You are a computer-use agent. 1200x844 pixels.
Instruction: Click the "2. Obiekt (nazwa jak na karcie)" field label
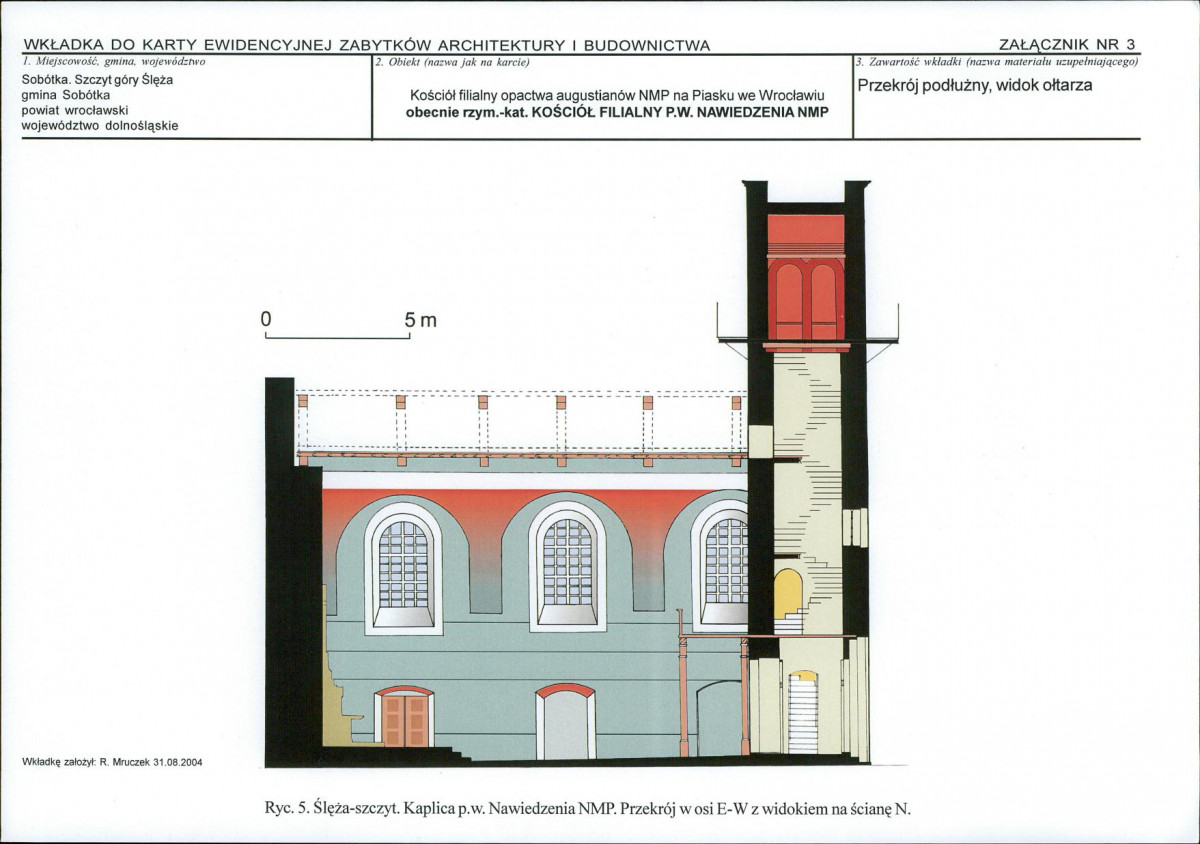coord(451,62)
